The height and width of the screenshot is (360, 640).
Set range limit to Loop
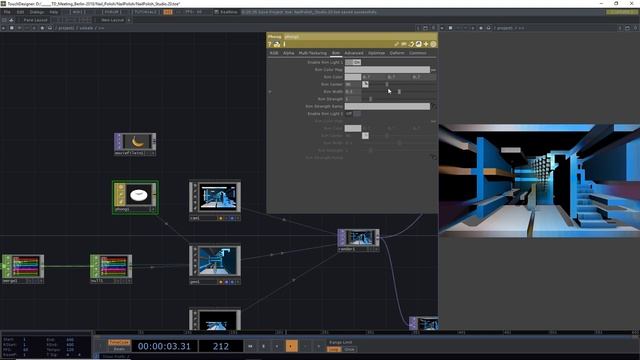(x=333, y=349)
